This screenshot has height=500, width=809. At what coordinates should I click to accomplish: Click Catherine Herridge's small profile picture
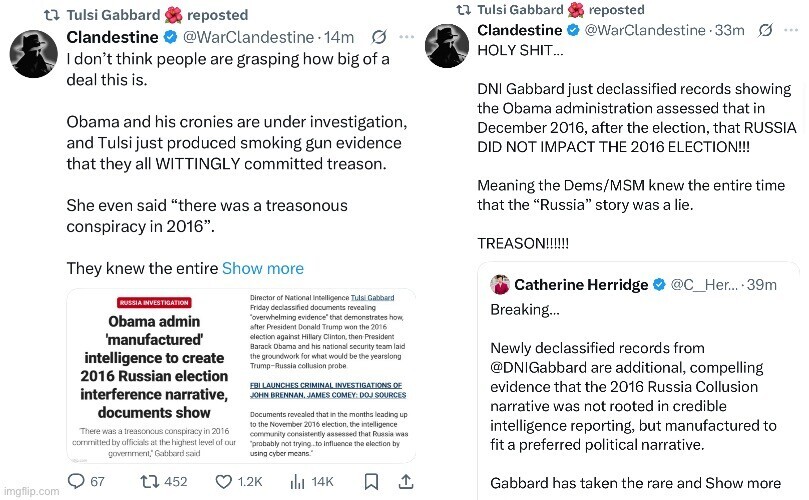click(x=500, y=285)
